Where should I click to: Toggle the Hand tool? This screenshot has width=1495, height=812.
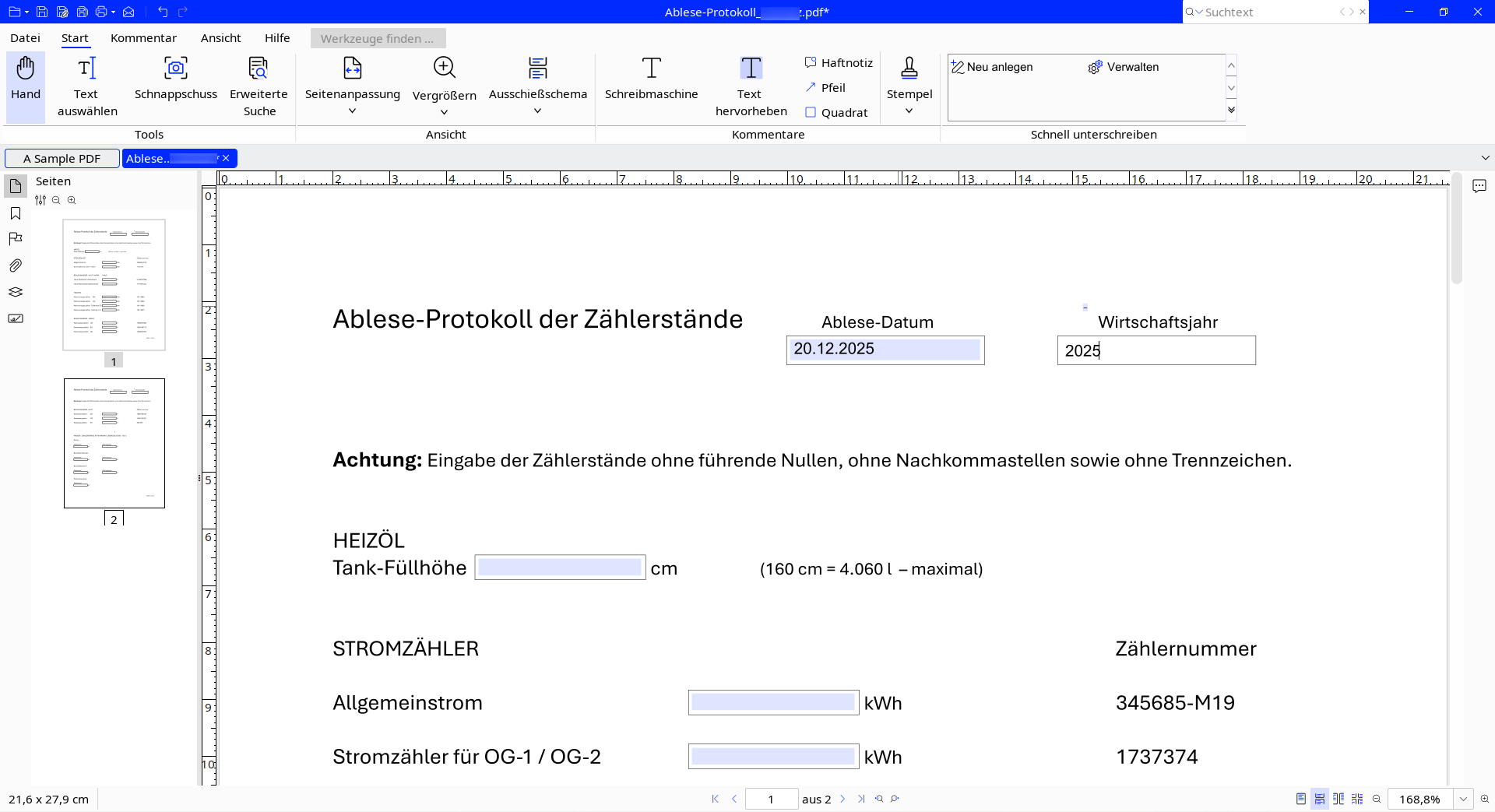[x=26, y=79]
